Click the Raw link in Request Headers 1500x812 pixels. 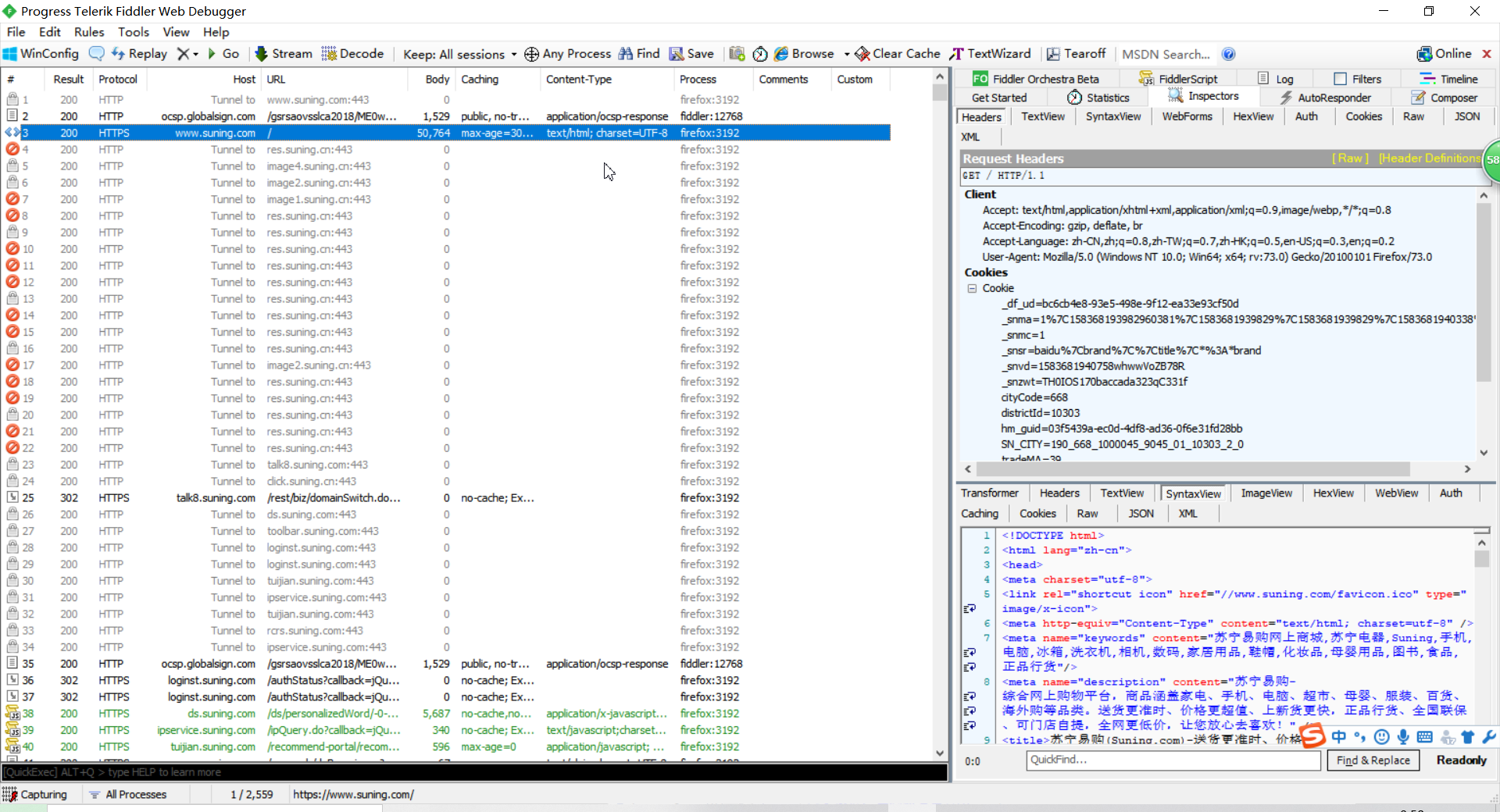coord(1350,158)
